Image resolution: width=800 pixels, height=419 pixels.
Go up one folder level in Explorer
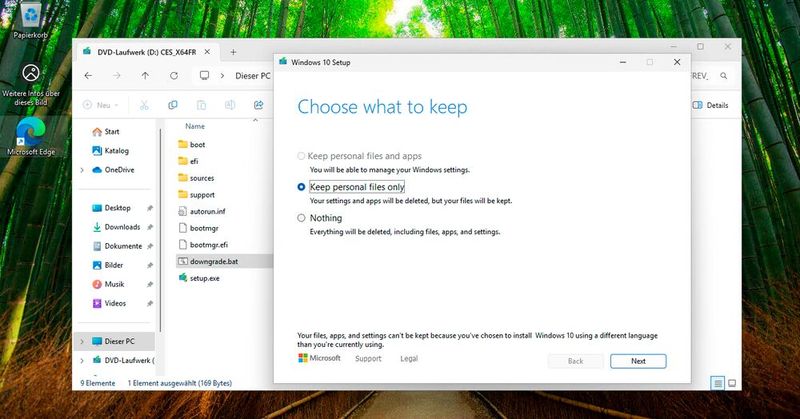coord(145,76)
